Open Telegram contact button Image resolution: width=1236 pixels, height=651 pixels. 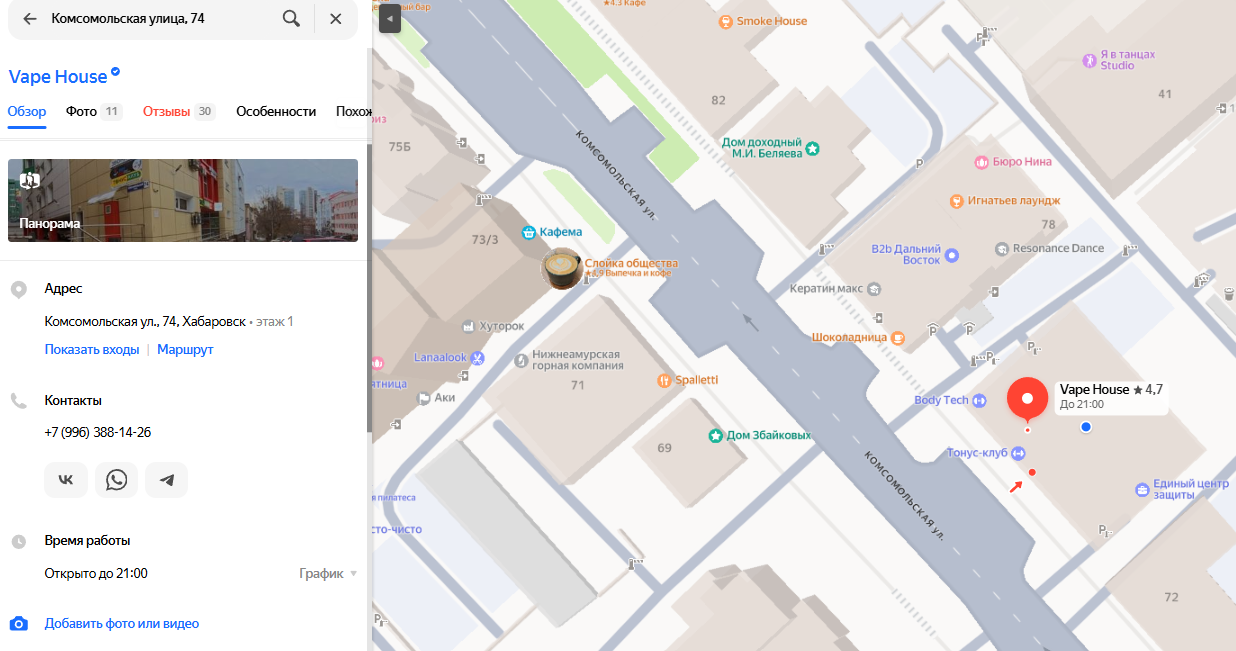167,480
